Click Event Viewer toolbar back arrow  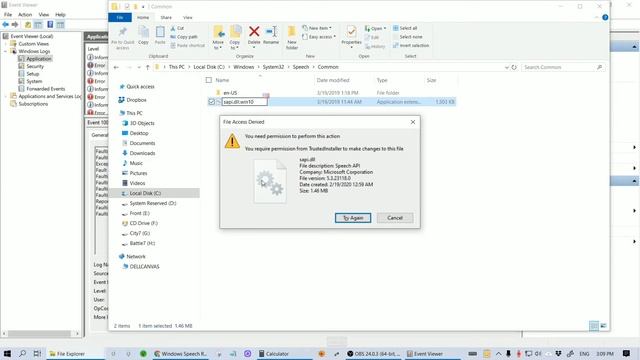coord(6,25)
